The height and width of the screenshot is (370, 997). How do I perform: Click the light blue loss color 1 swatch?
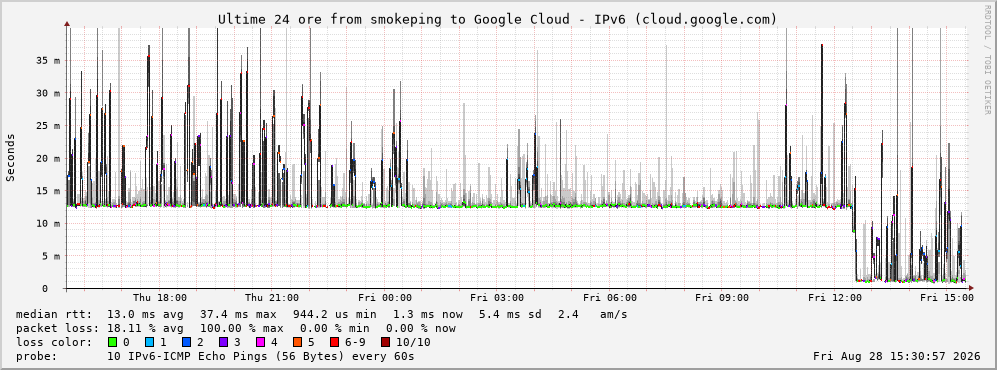click(x=149, y=343)
